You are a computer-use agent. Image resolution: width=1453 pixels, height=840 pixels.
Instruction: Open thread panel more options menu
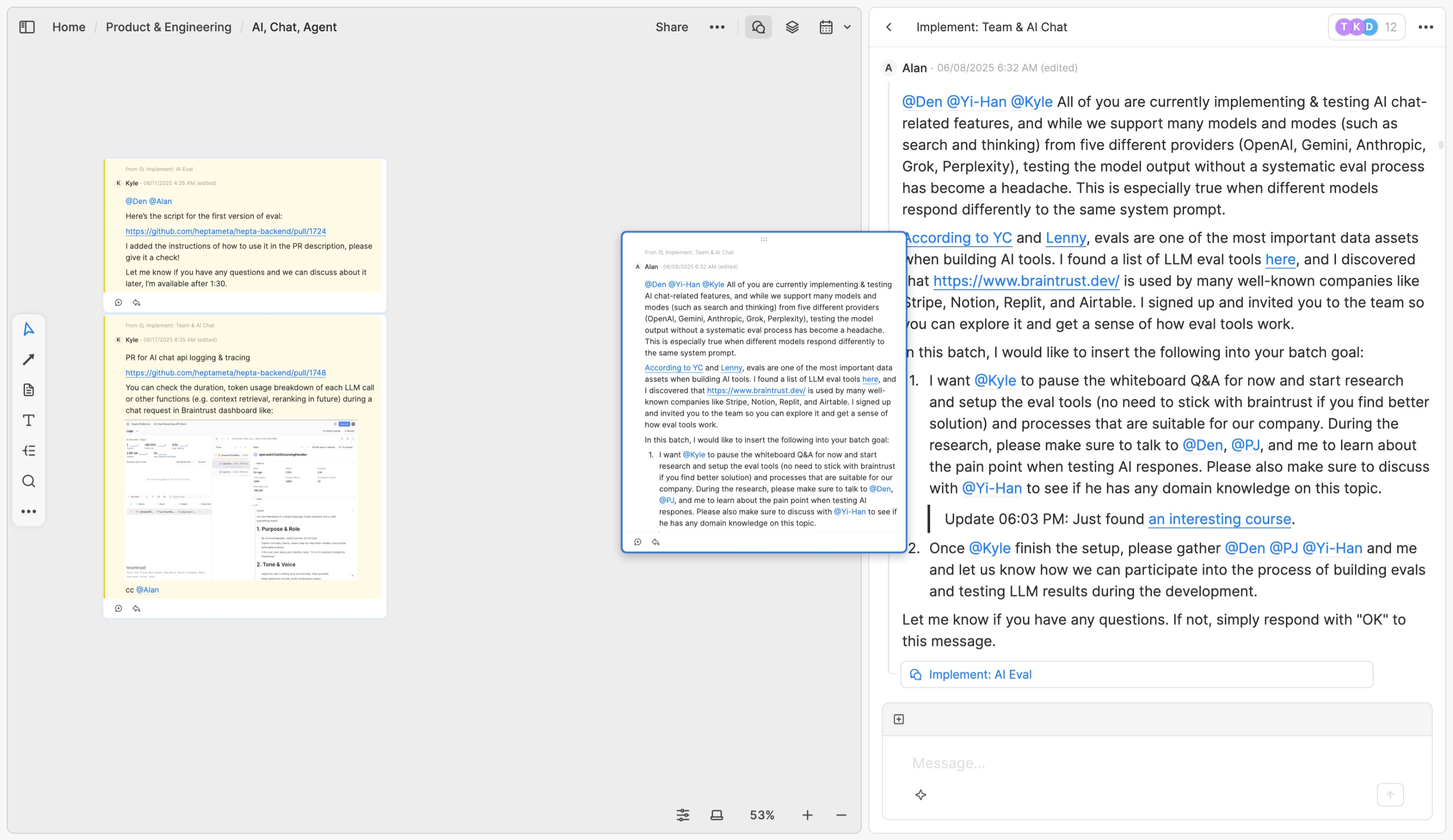pos(1425,27)
